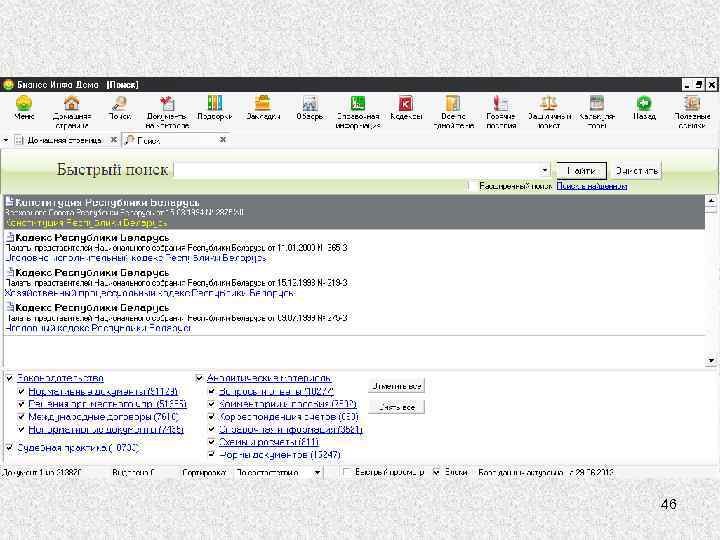Screen dimensions: 720x540
Task: Select the second Кодекс Республики Беларусь result title
Action: click(x=92, y=273)
